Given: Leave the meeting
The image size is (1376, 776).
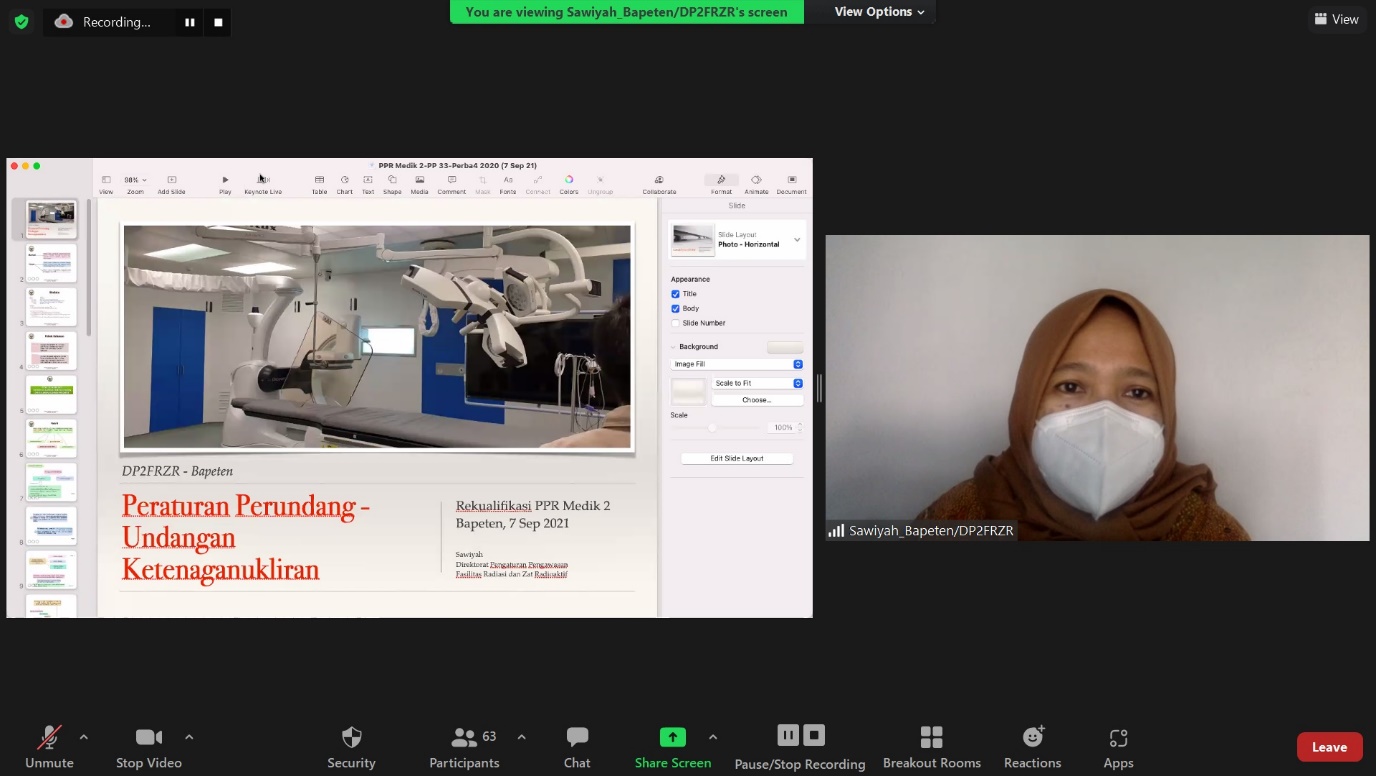Looking at the screenshot, I should (x=1329, y=747).
